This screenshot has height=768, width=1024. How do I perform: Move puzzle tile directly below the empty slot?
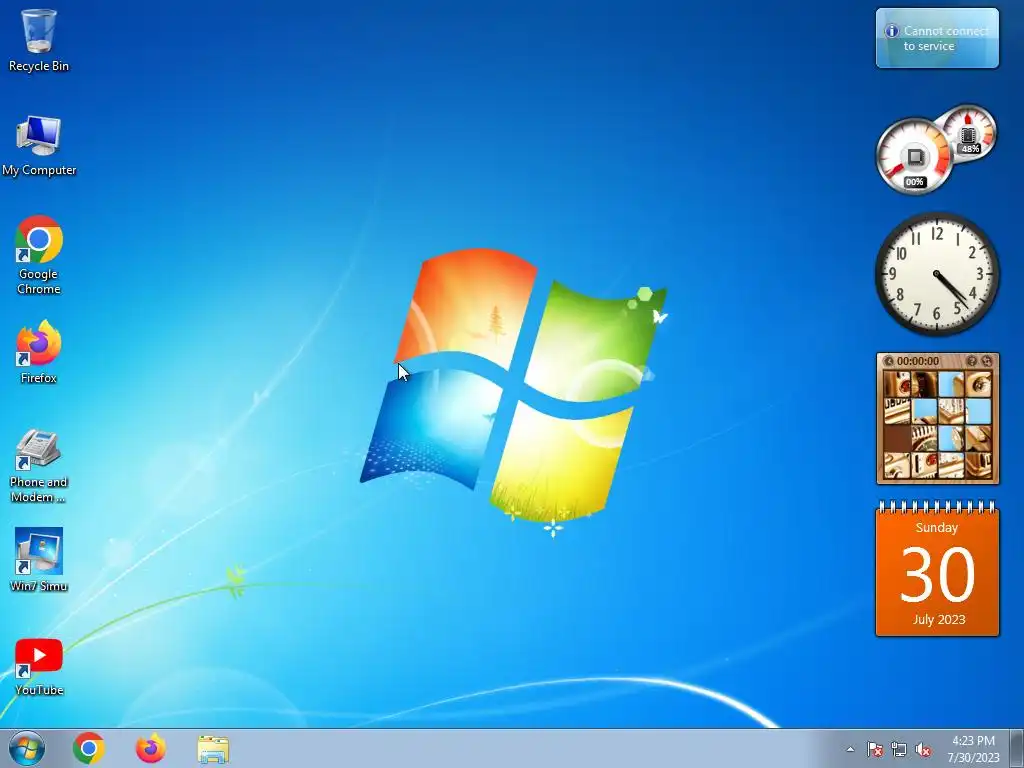tap(897, 465)
